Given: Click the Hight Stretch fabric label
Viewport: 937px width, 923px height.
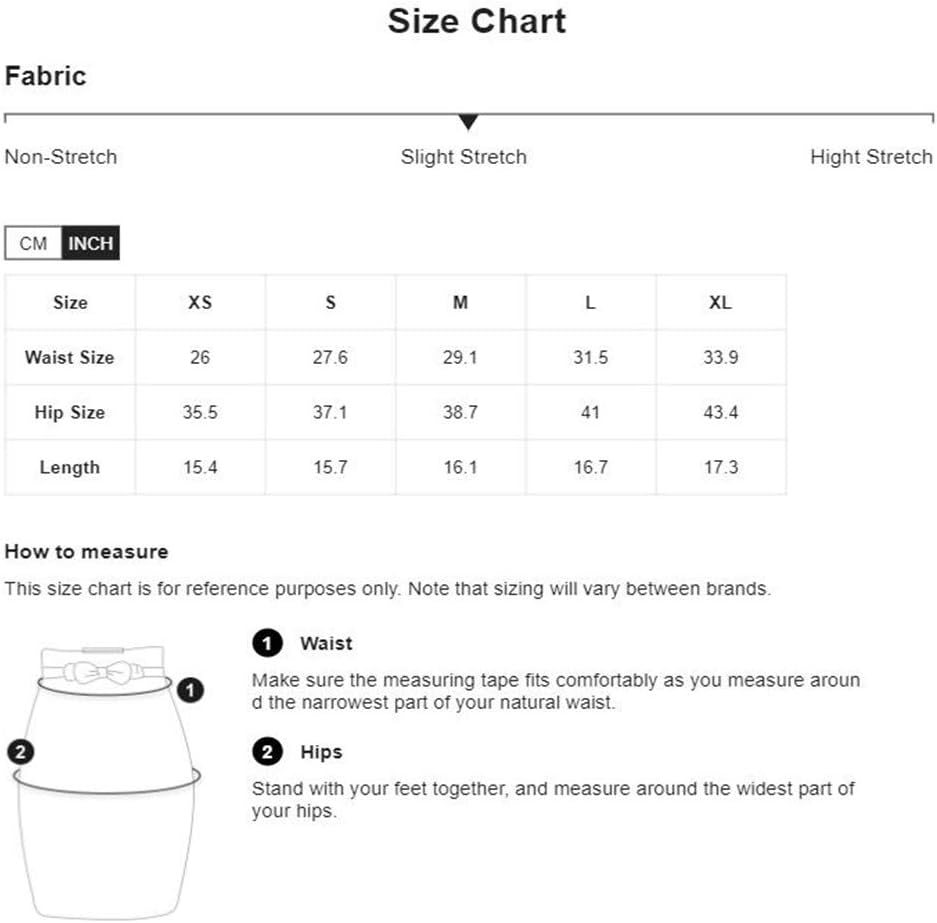Looking at the screenshot, I should 871,157.
